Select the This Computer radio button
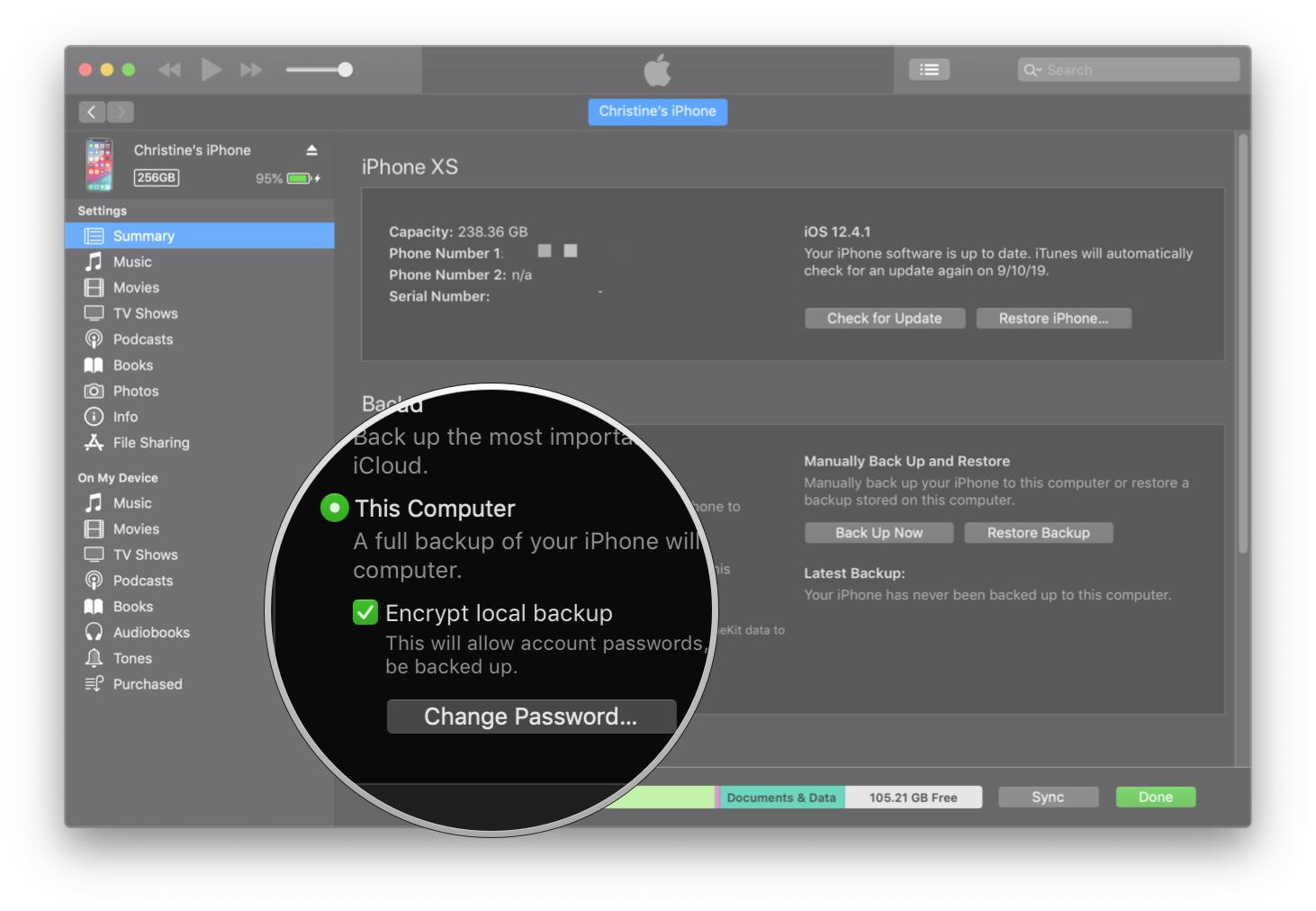The height and width of the screenshot is (911, 1316). click(x=334, y=509)
